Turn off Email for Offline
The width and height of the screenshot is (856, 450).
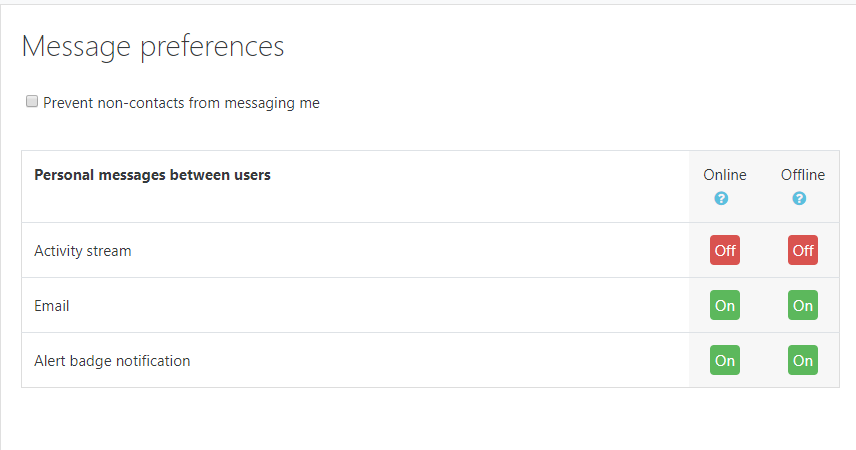[x=803, y=305]
